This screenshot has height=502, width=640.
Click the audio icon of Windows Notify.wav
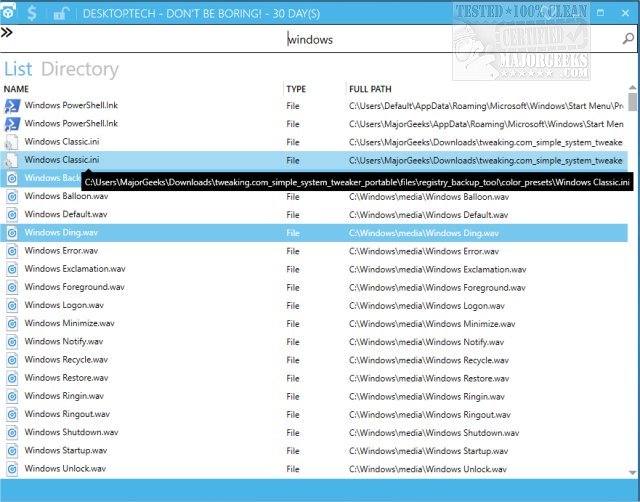pos(12,342)
